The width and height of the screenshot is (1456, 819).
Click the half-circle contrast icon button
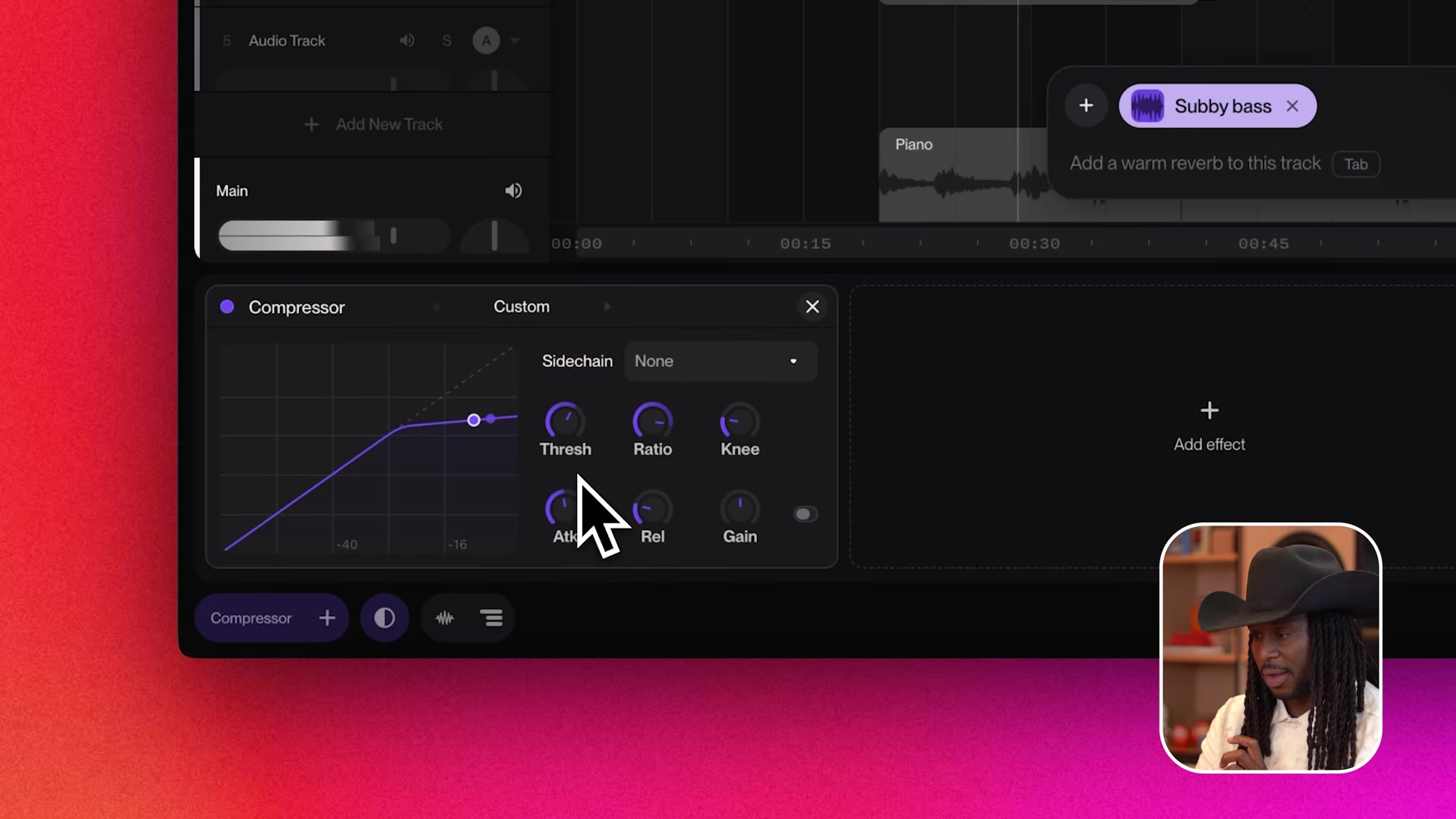[384, 618]
